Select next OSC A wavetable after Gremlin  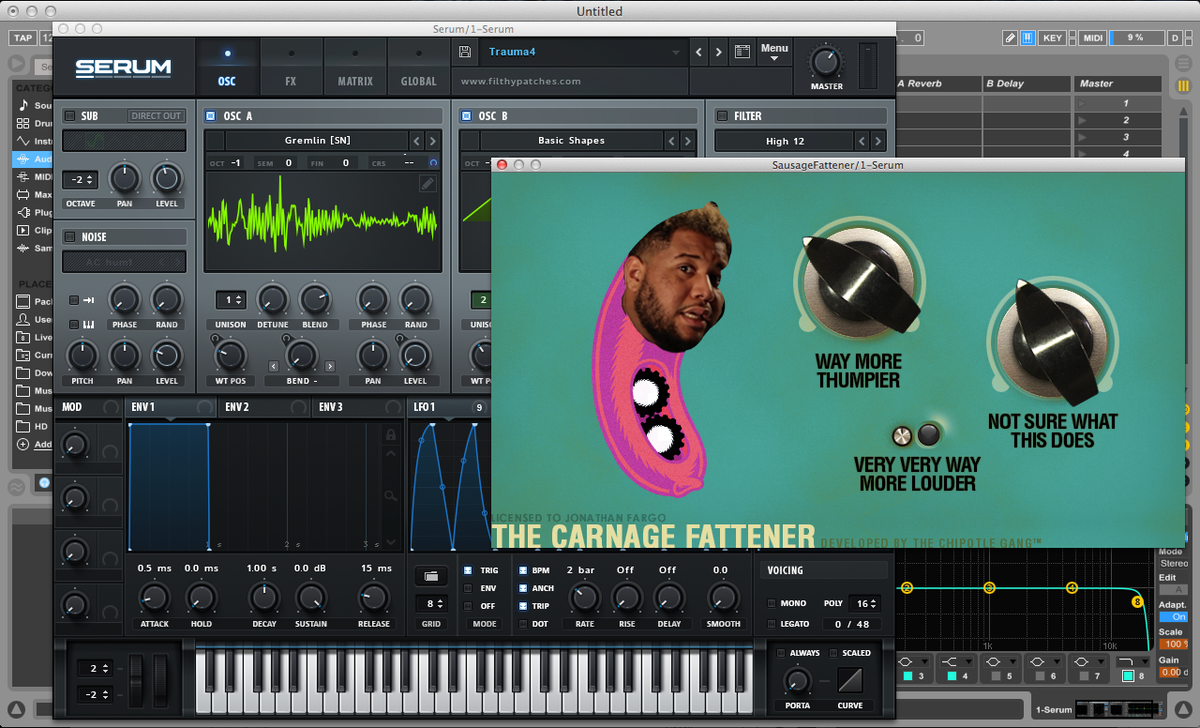click(x=434, y=141)
